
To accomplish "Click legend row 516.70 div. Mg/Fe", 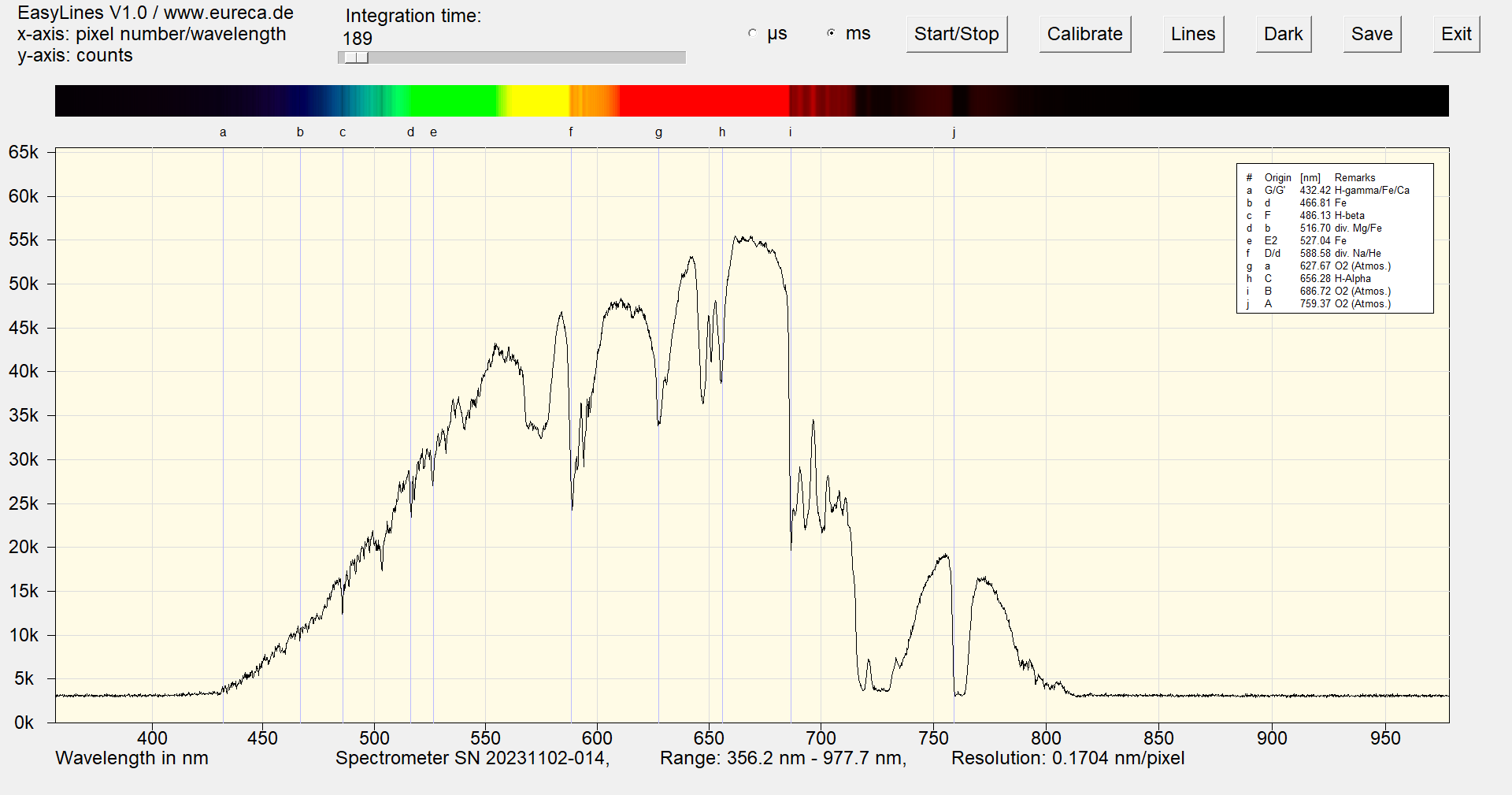I will pos(1314,228).
